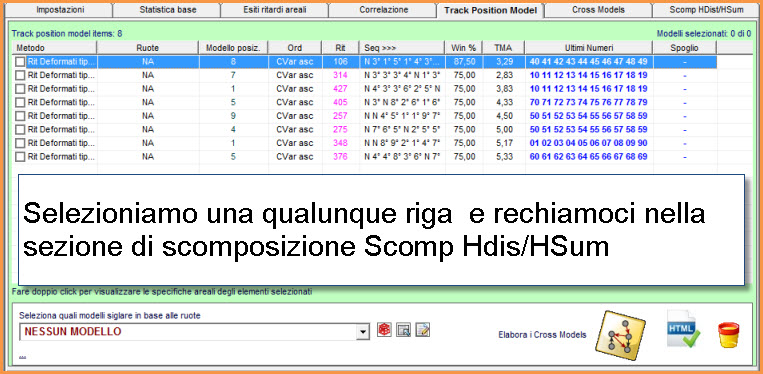Click the yellow trash bin icon

[x=728, y=335]
